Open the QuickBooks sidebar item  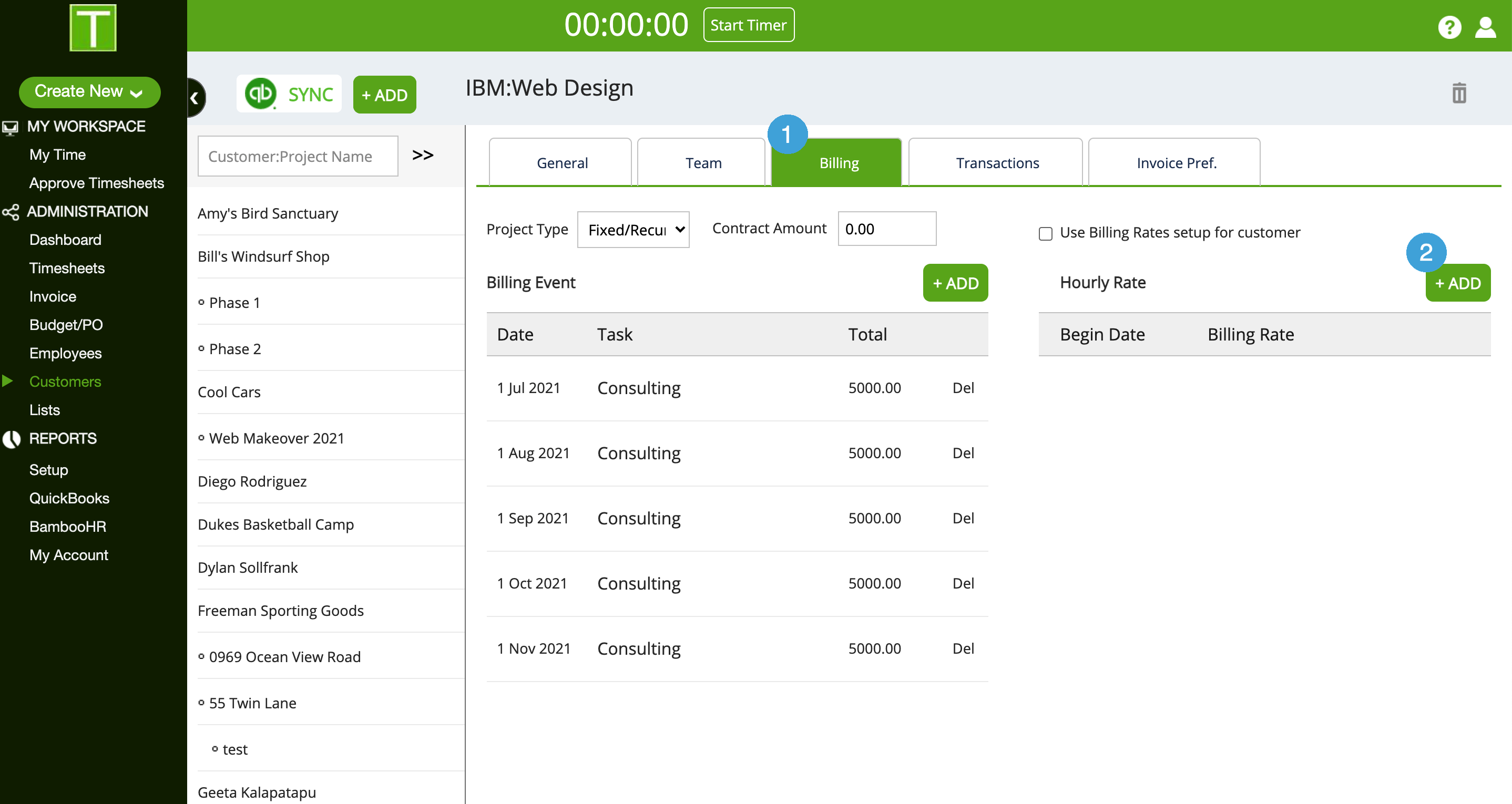pyautogui.click(x=69, y=498)
